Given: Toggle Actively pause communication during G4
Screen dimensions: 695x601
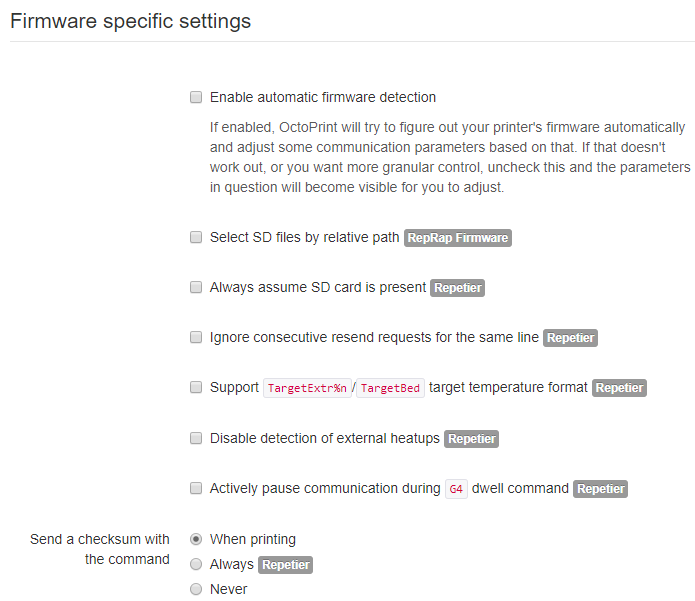Looking at the screenshot, I should (196, 488).
